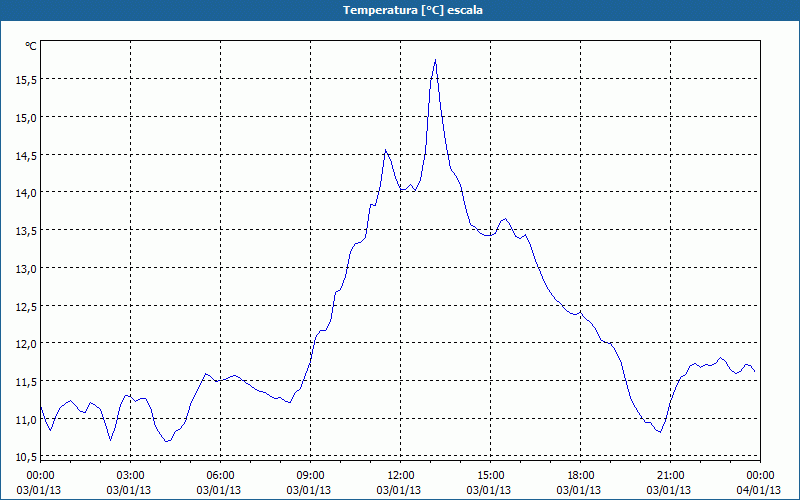Click the 12,0 y-axis value
The image size is (800, 500).
click(x=26, y=344)
